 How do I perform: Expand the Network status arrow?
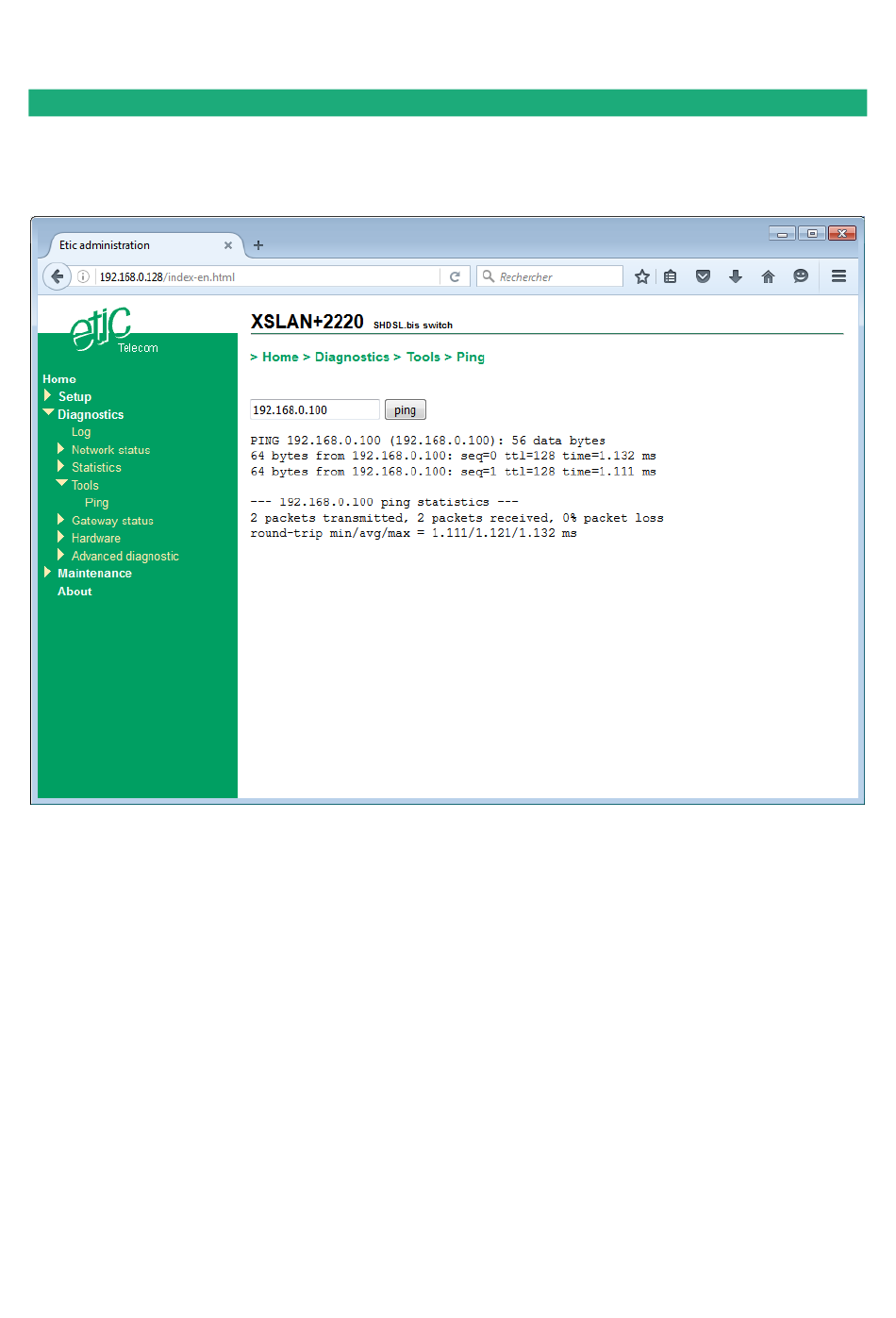pos(60,449)
